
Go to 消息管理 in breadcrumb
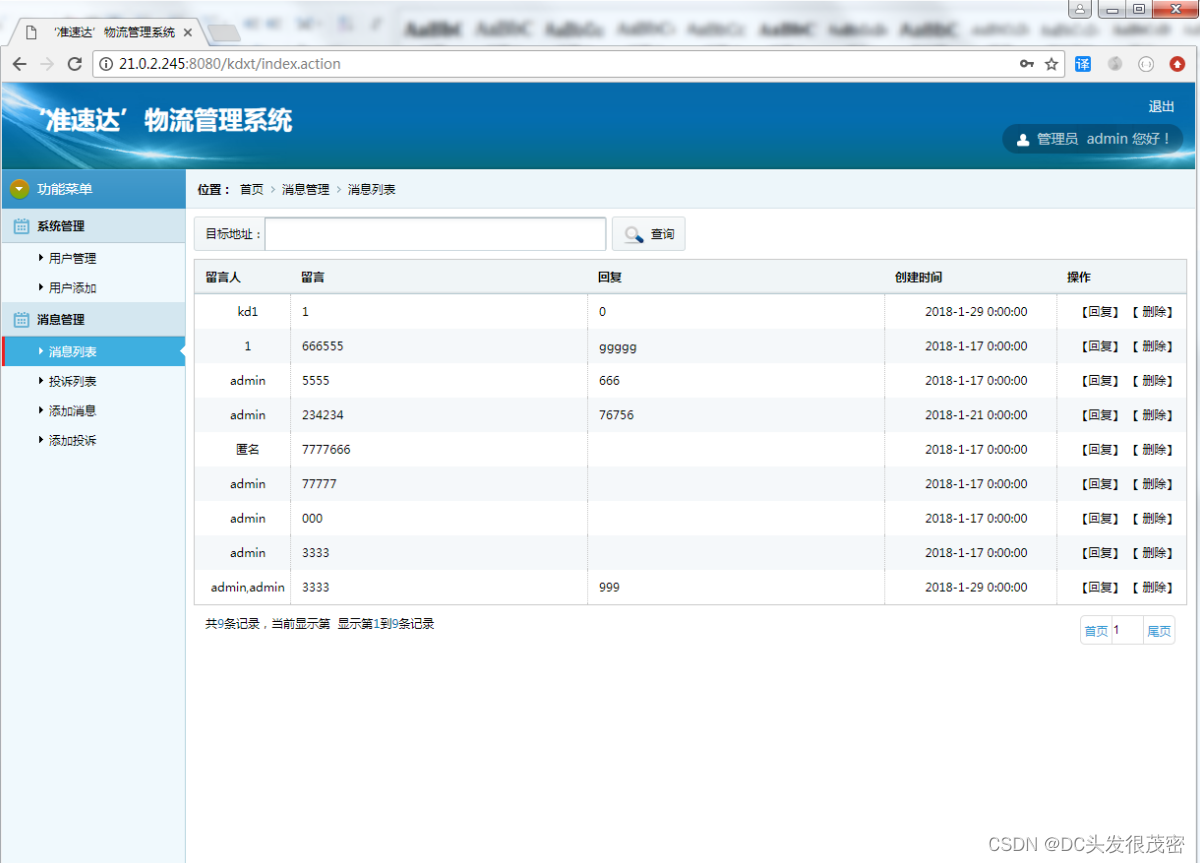[x=306, y=189]
